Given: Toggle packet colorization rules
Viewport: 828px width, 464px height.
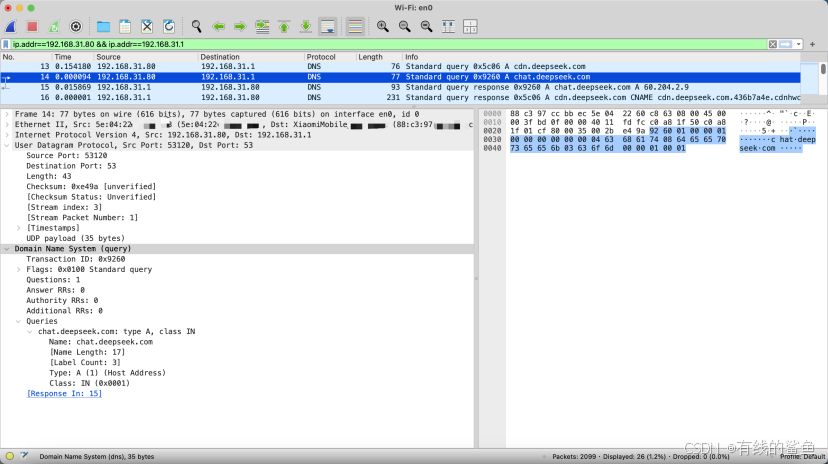Looking at the screenshot, I should [355, 26].
